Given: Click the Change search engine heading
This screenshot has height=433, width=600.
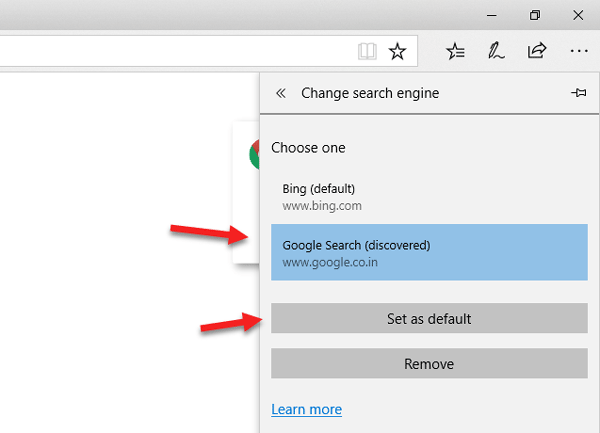Looking at the screenshot, I should (x=371, y=93).
